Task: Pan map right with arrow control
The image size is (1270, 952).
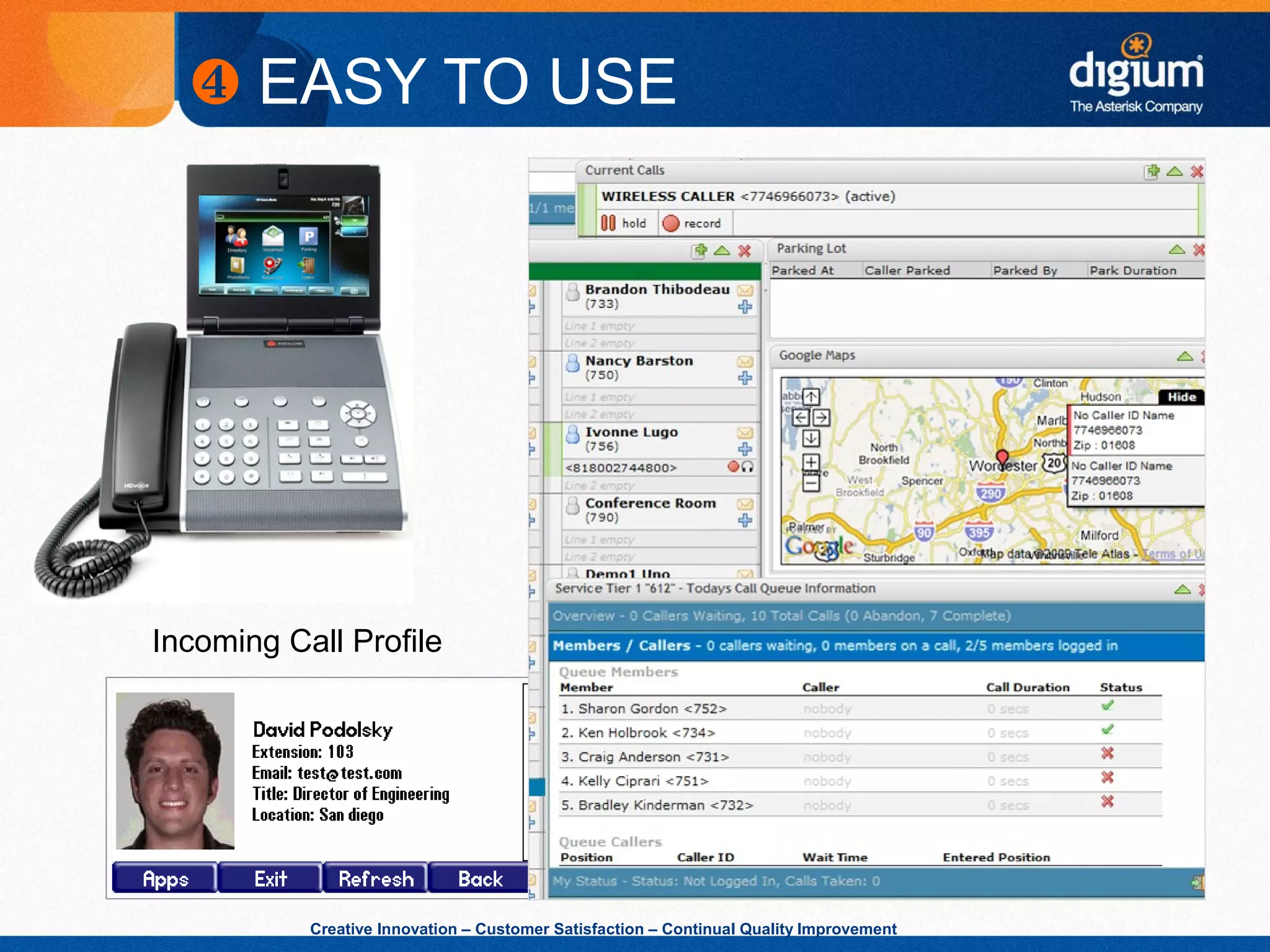Action: point(822,418)
